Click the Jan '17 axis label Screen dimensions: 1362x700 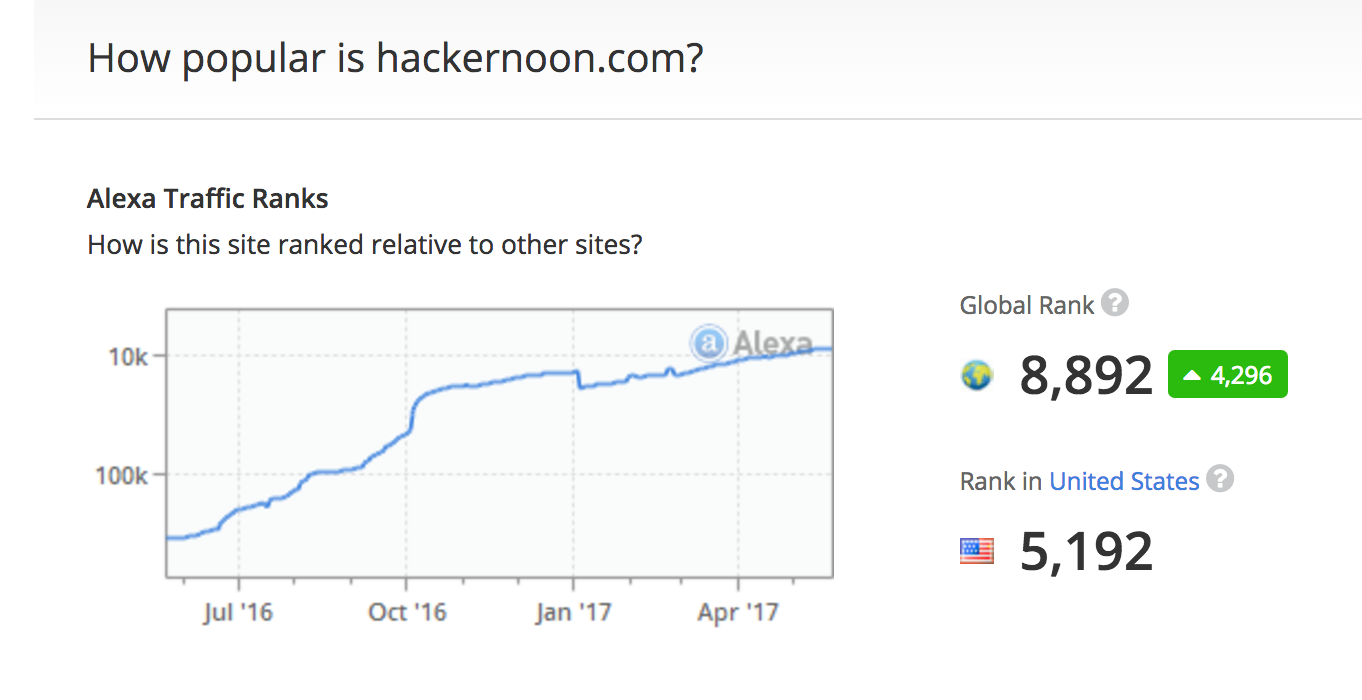click(x=572, y=611)
